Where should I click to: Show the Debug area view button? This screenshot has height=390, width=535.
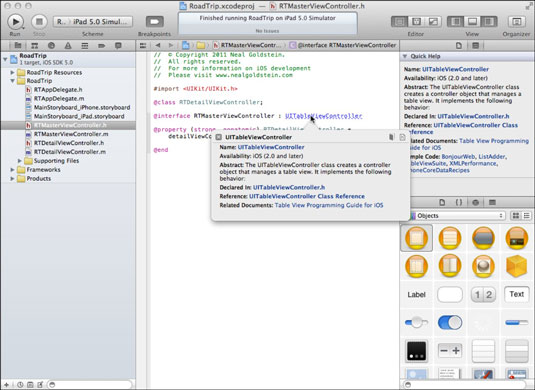click(x=472, y=22)
